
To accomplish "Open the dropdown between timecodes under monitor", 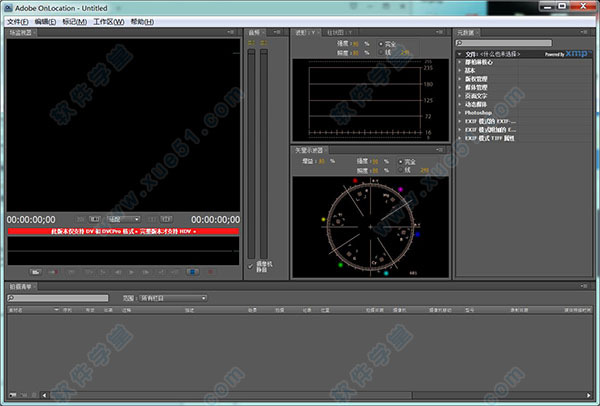I will [124, 219].
